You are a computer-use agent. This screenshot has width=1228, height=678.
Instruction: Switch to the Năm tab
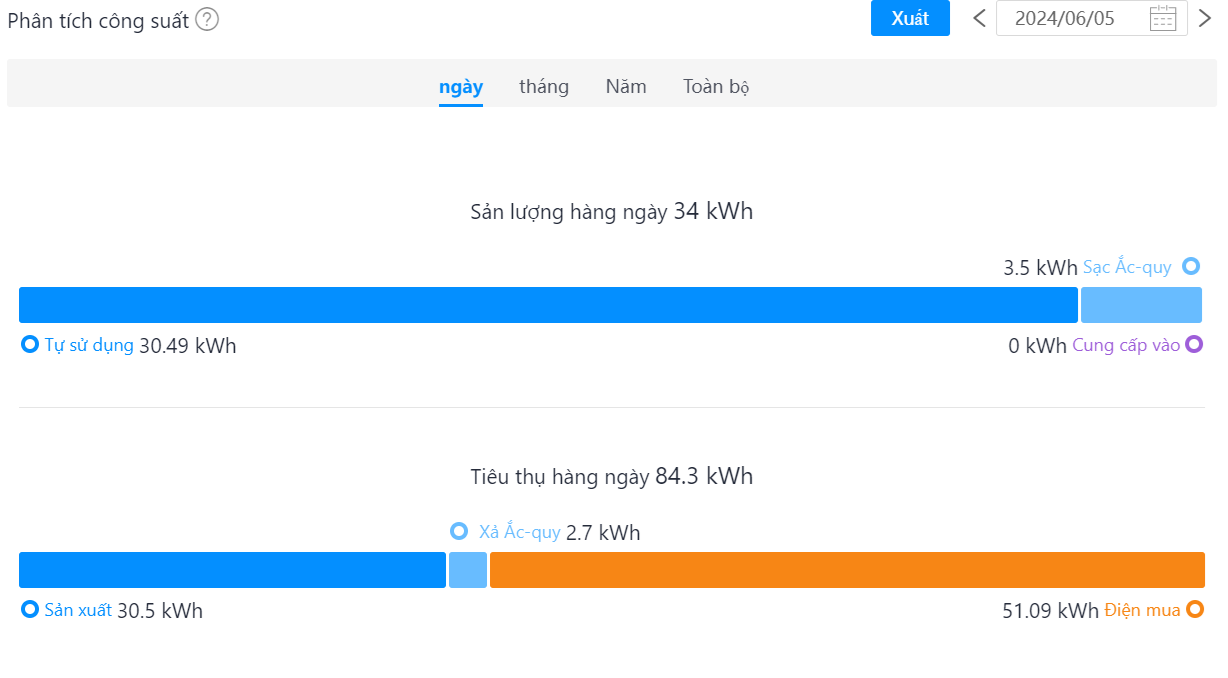pos(626,87)
